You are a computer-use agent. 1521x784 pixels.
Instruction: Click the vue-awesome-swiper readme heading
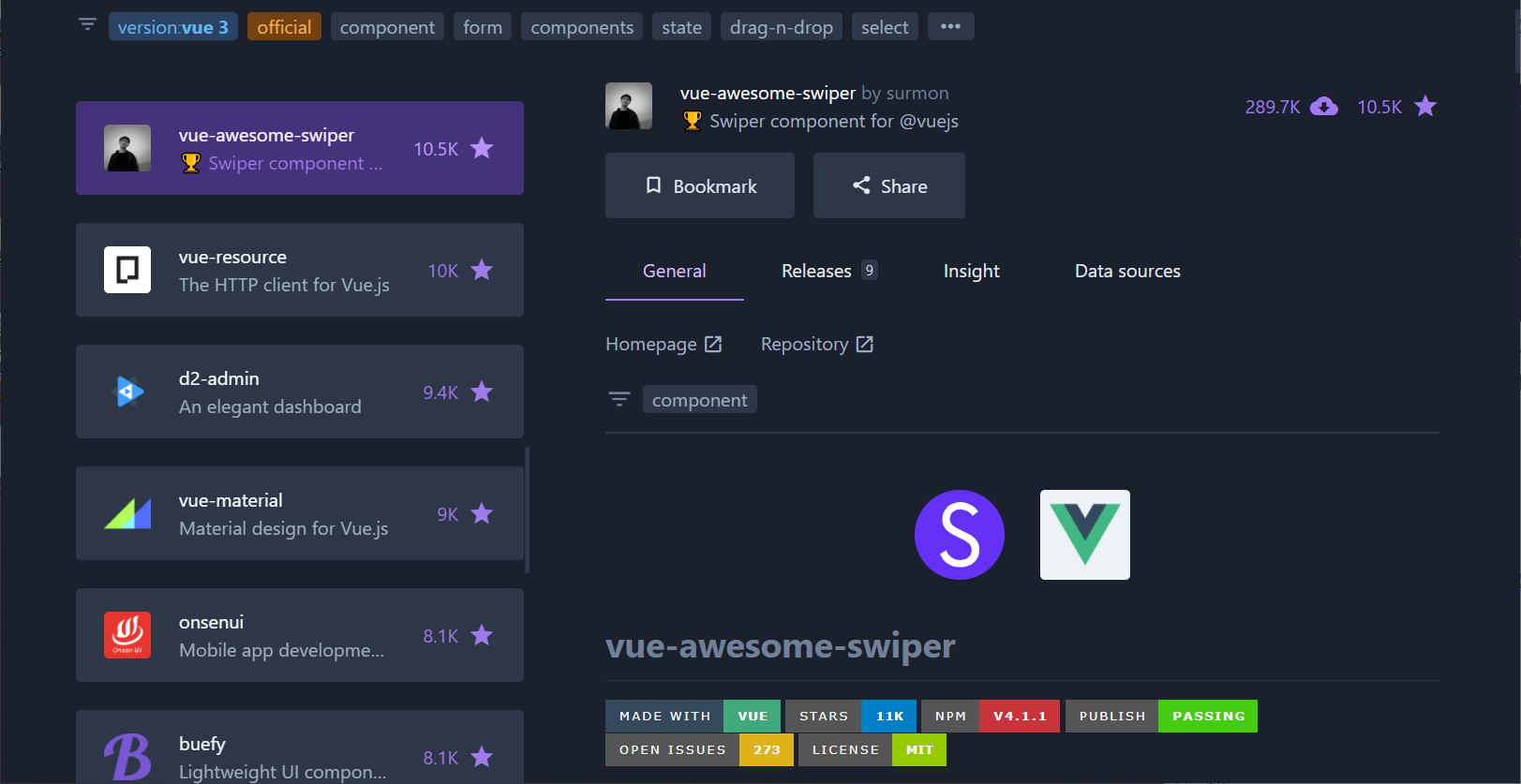781,645
